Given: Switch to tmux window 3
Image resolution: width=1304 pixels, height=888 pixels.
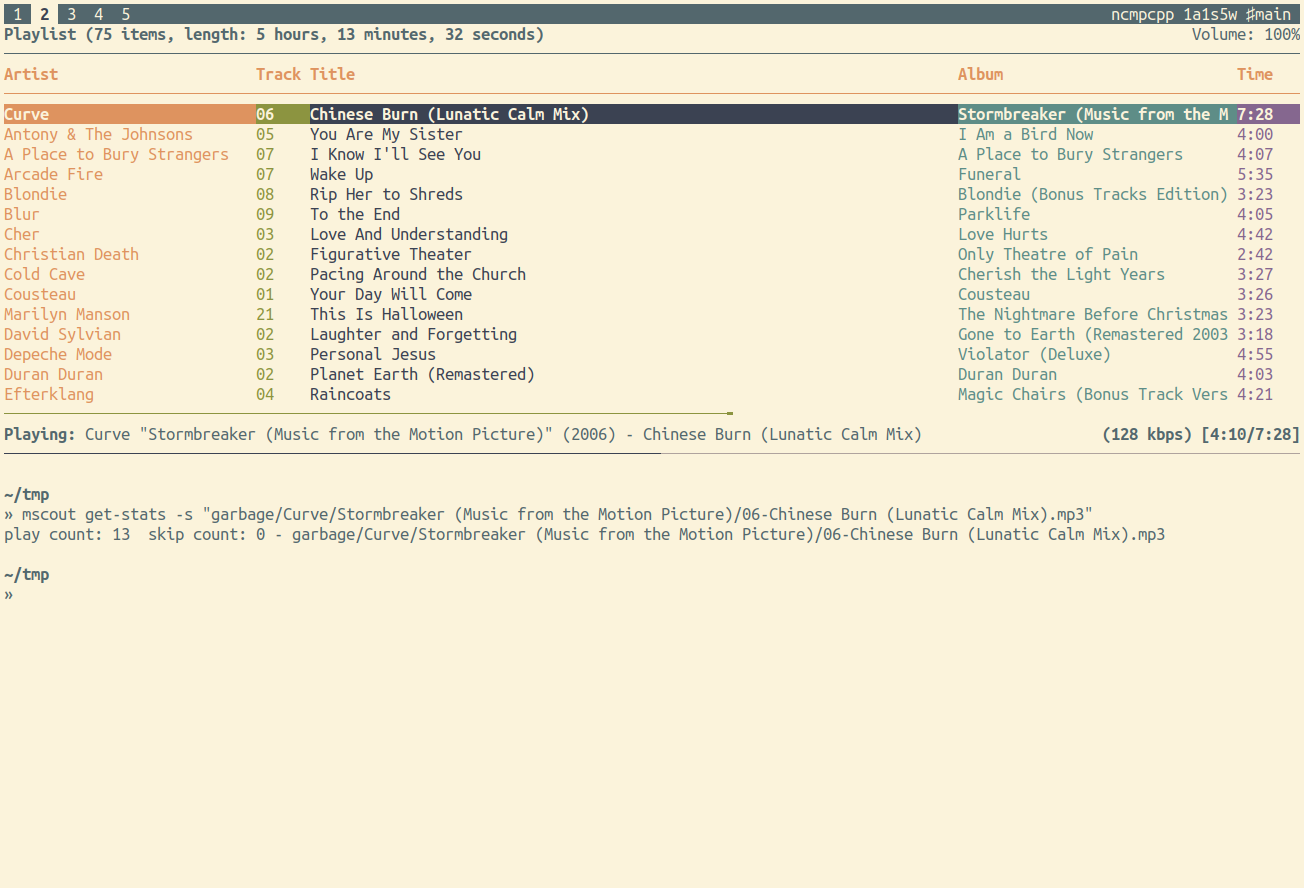Looking at the screenshot, I should 71,14.
